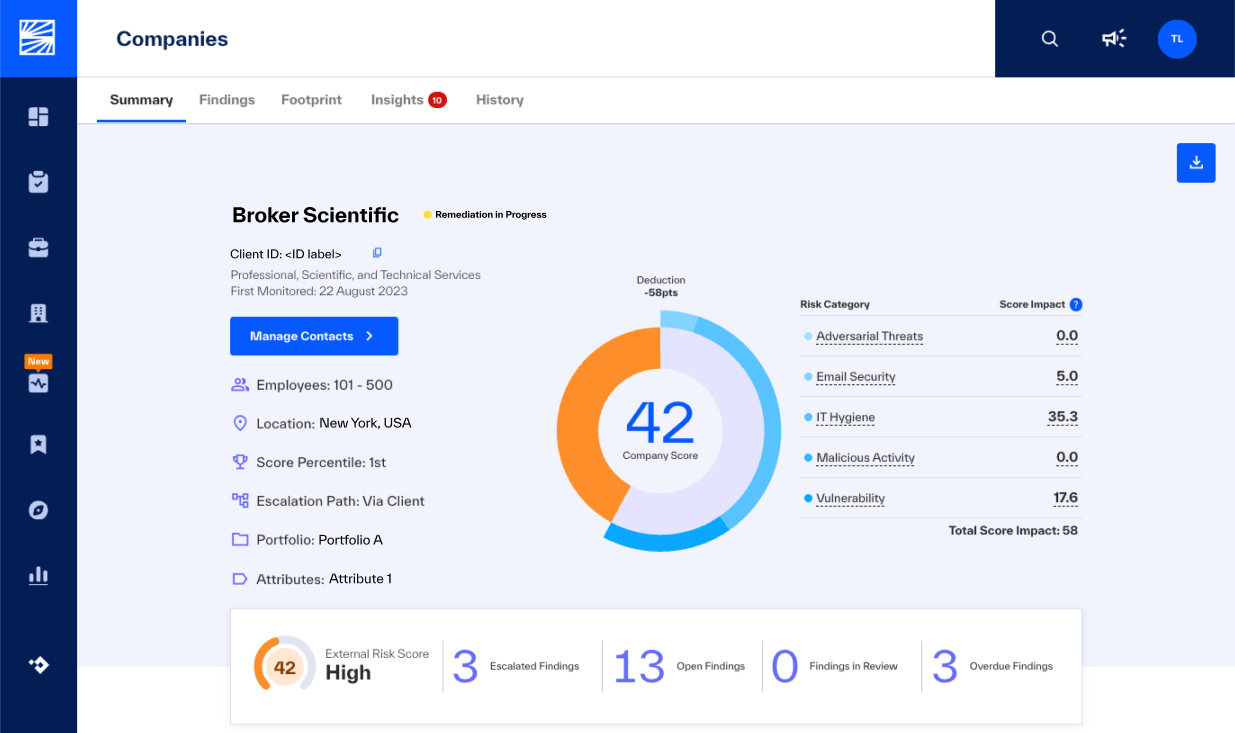Click the 3 Overdue Findings stat
1235x733 pixels.
click(x=992, y=666)
